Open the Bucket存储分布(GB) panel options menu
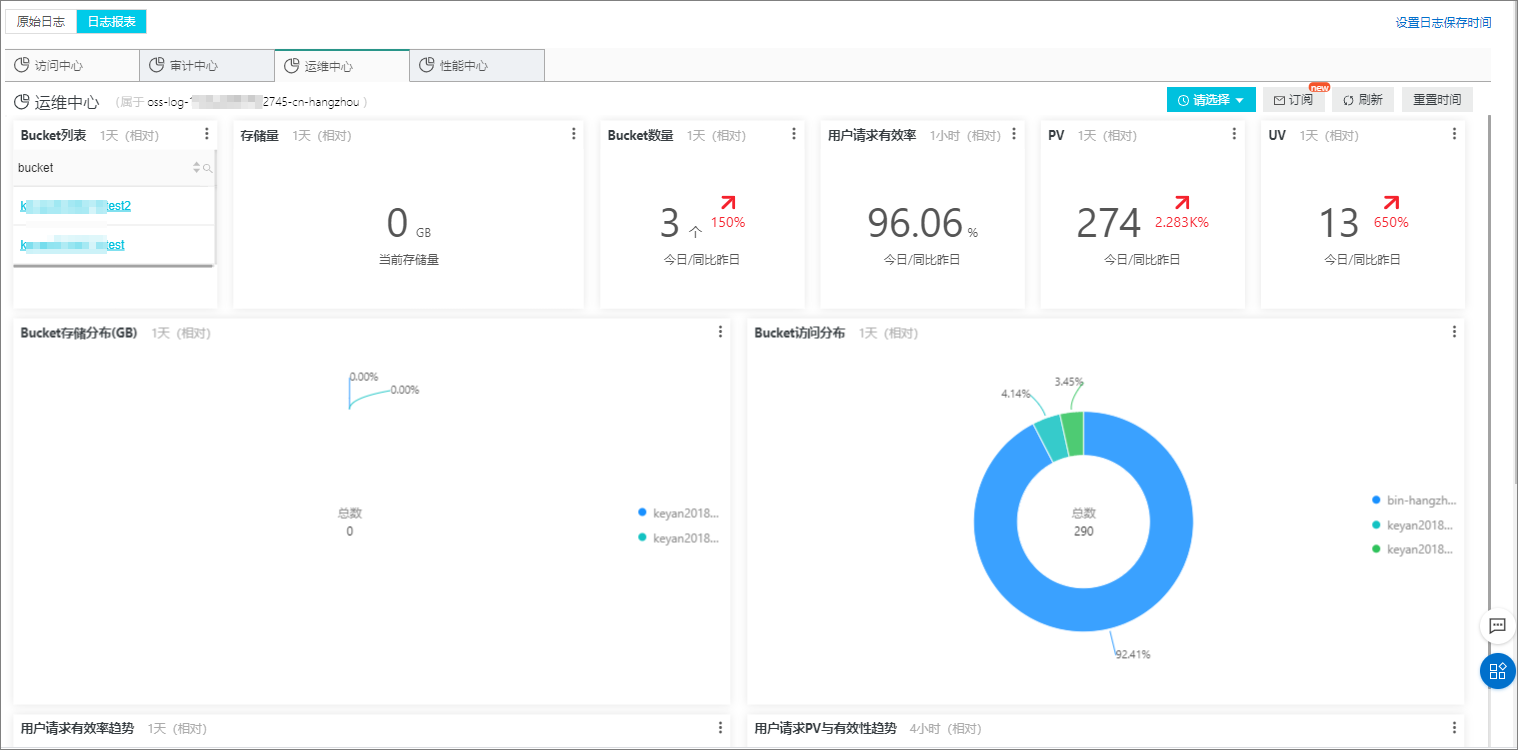The width and height of the screenshot is (1518, 750). pos(720,332)
